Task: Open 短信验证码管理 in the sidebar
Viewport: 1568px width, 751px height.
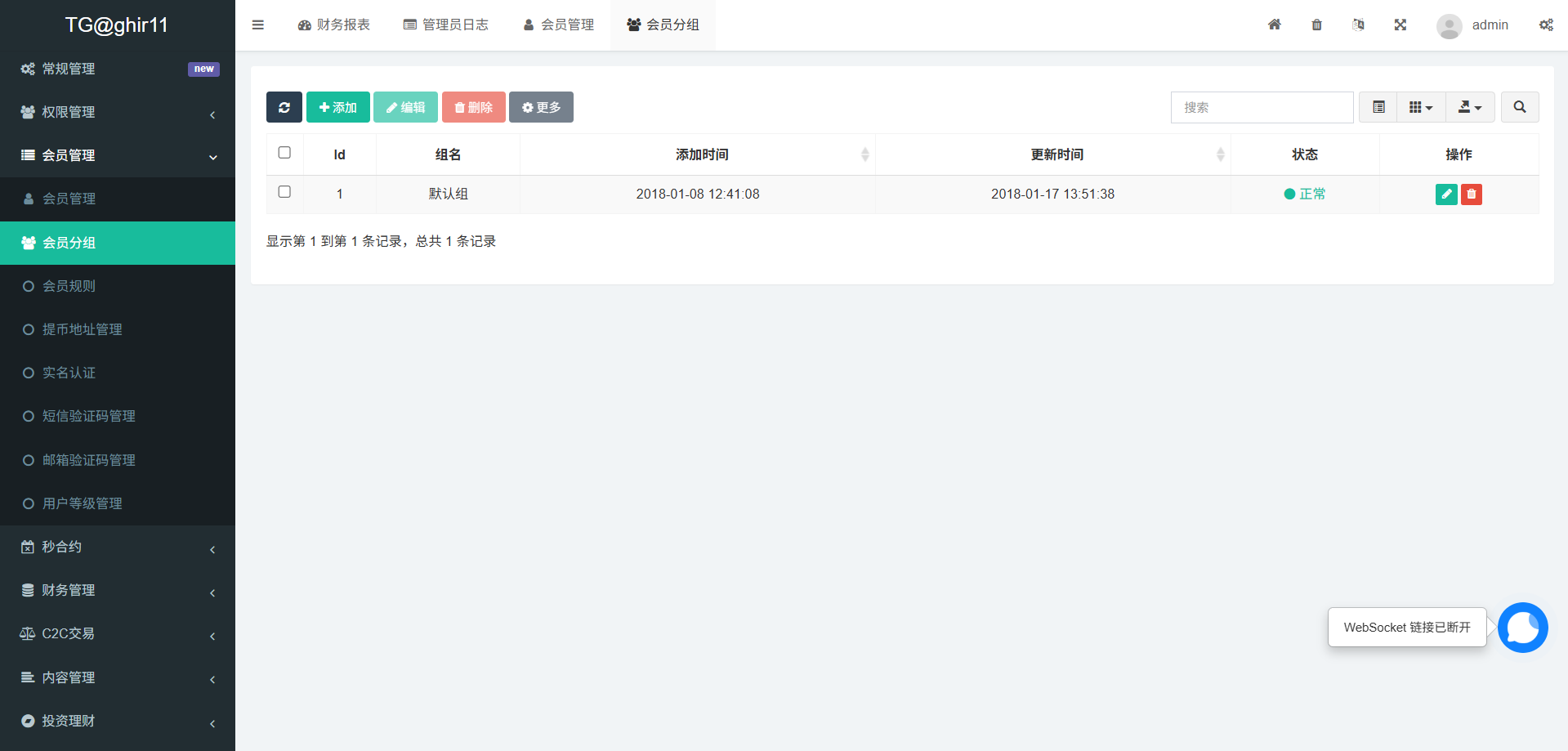Action: coord(118,416)
